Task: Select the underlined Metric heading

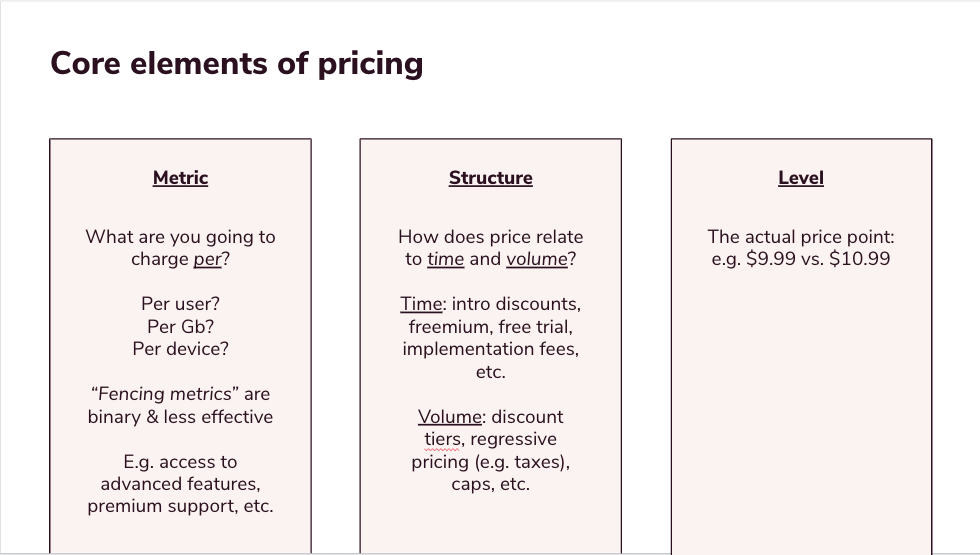Action: tap(180, 178)
